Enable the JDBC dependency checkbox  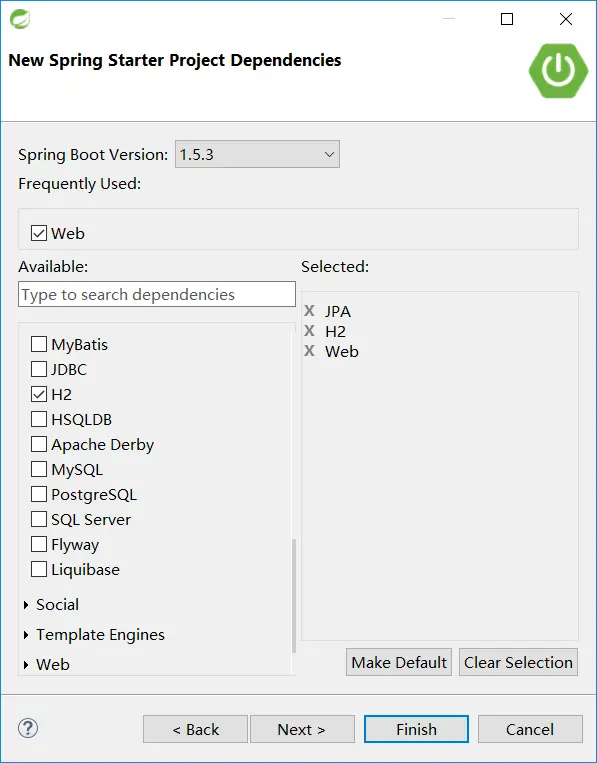point(39,369)
